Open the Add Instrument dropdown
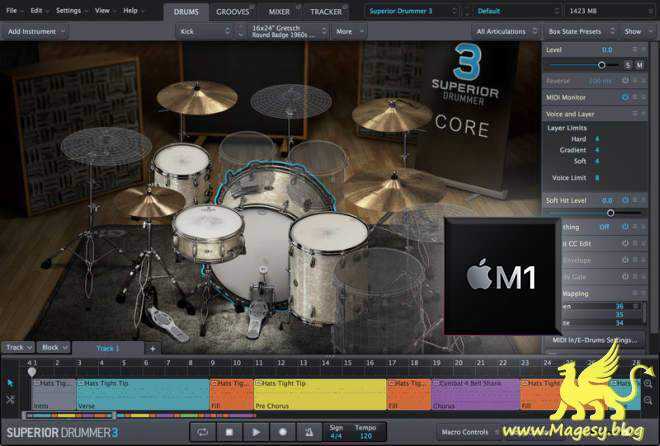This screenshot has width=660, height=446. pyautogui.click(x=35, y=32)
